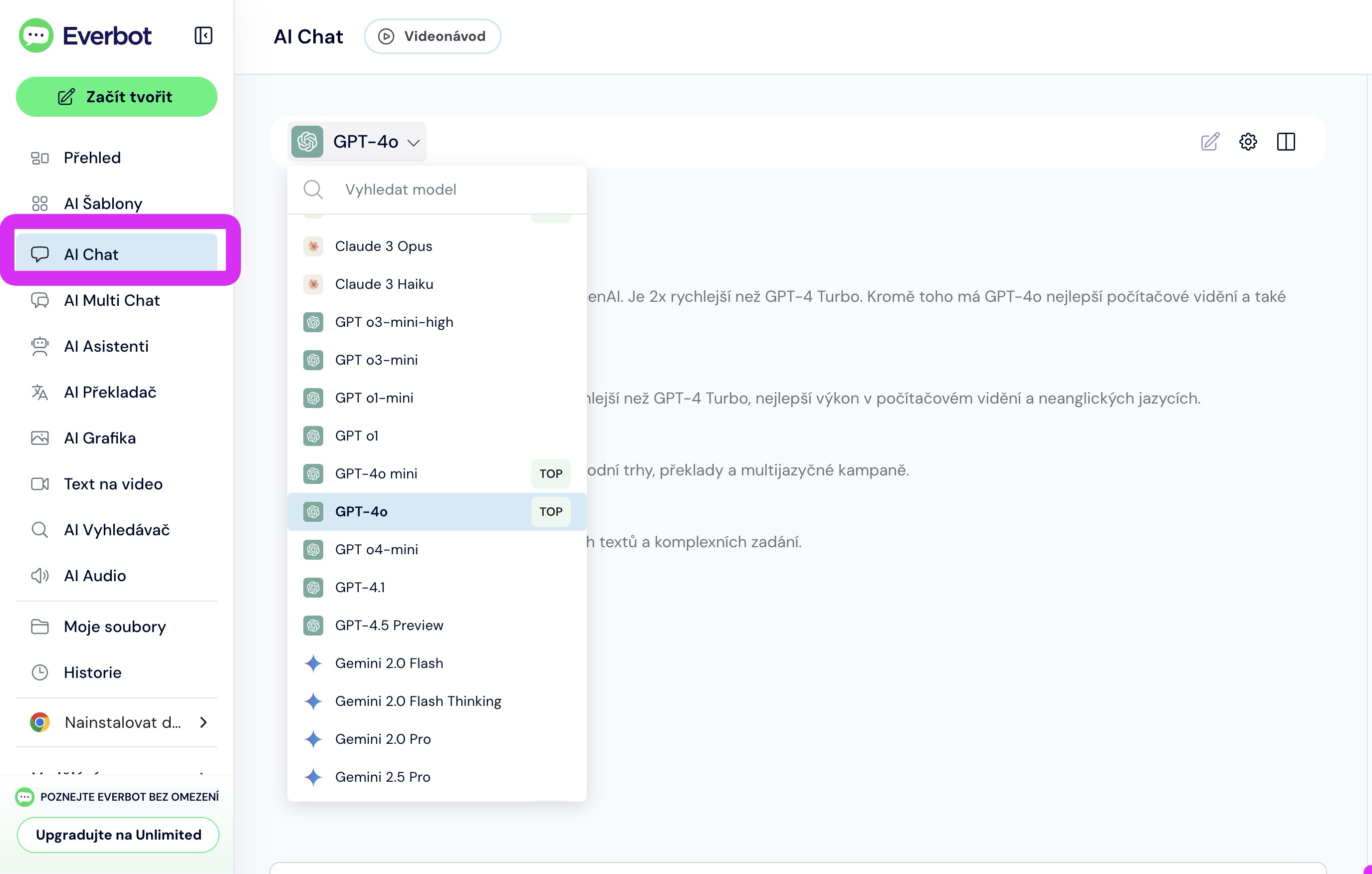
Task: Select GPT-4o mini model
Action: (x=437, y=473)
